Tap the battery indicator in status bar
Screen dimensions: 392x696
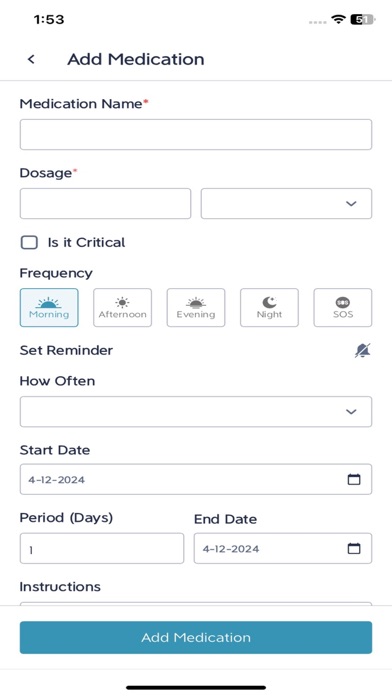tap(362, 20)
